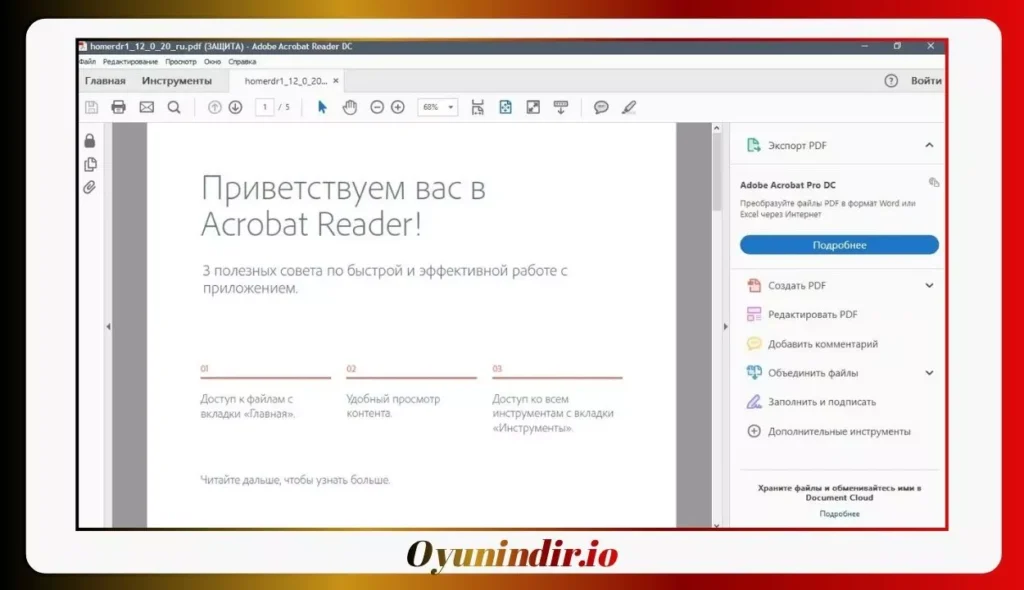Click Подробнее link under Document Cloud

pyautogui.click(x=839, y=514)
